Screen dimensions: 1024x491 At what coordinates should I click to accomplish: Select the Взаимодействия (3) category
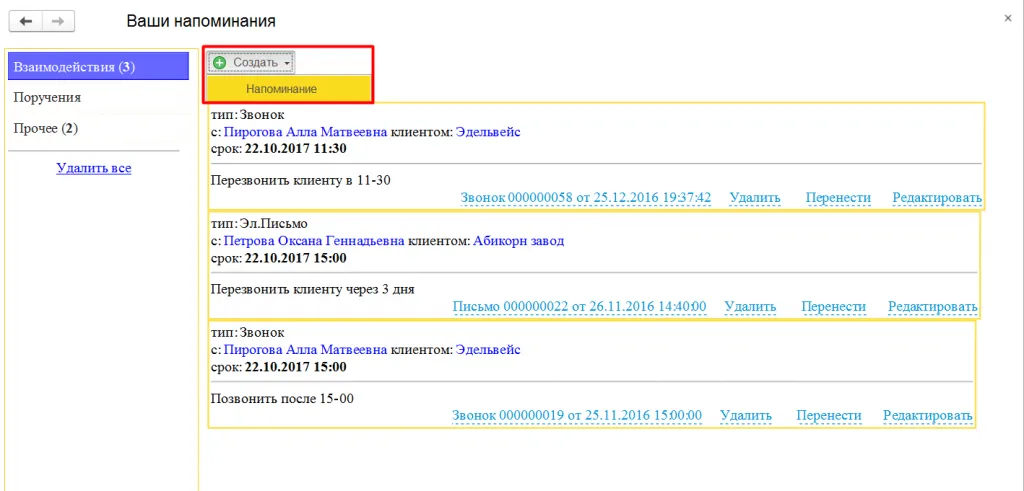(99, 67)
